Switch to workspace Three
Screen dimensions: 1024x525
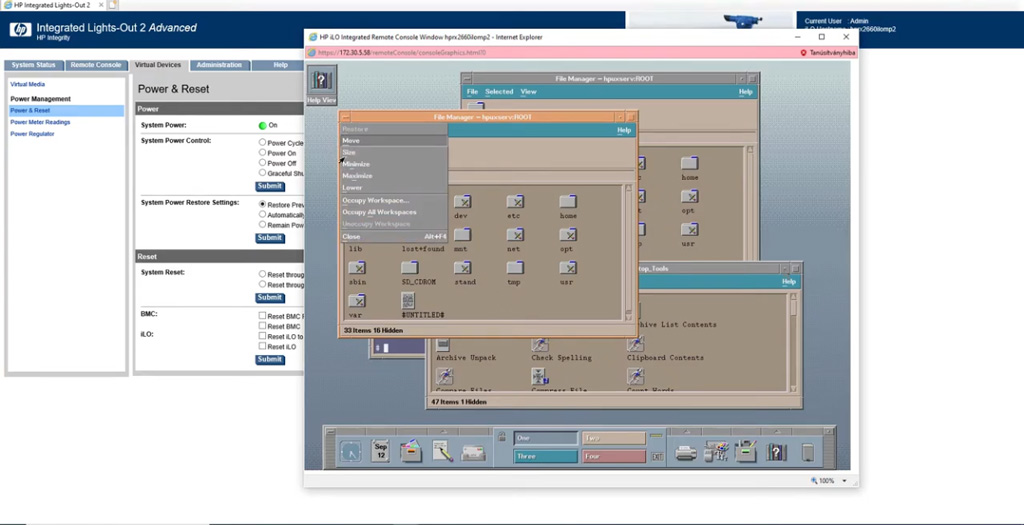(545, 456)
